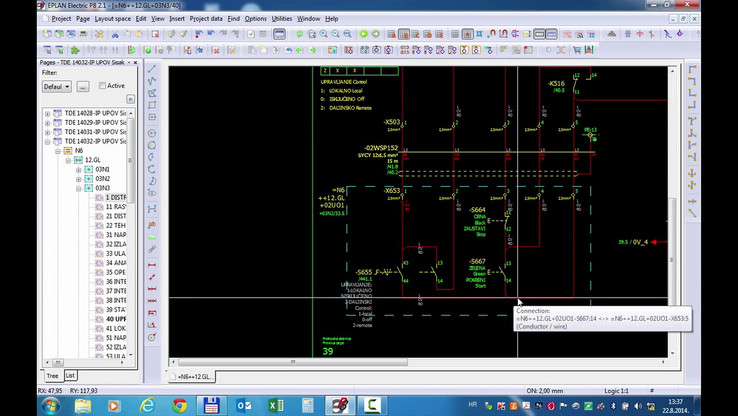Select page 40 UPF in tree
Image resolution: width=738 pixels, height=416 pixels.
click(112, 319)
